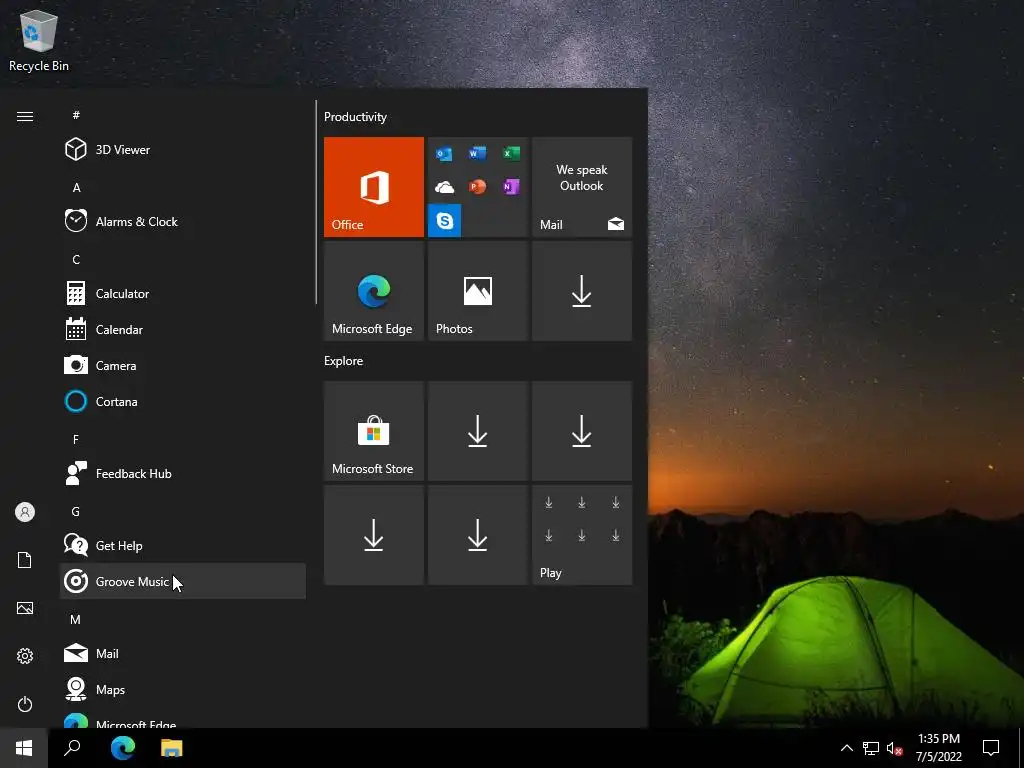
Task: Open the network status tray icon
Action: 871,748
